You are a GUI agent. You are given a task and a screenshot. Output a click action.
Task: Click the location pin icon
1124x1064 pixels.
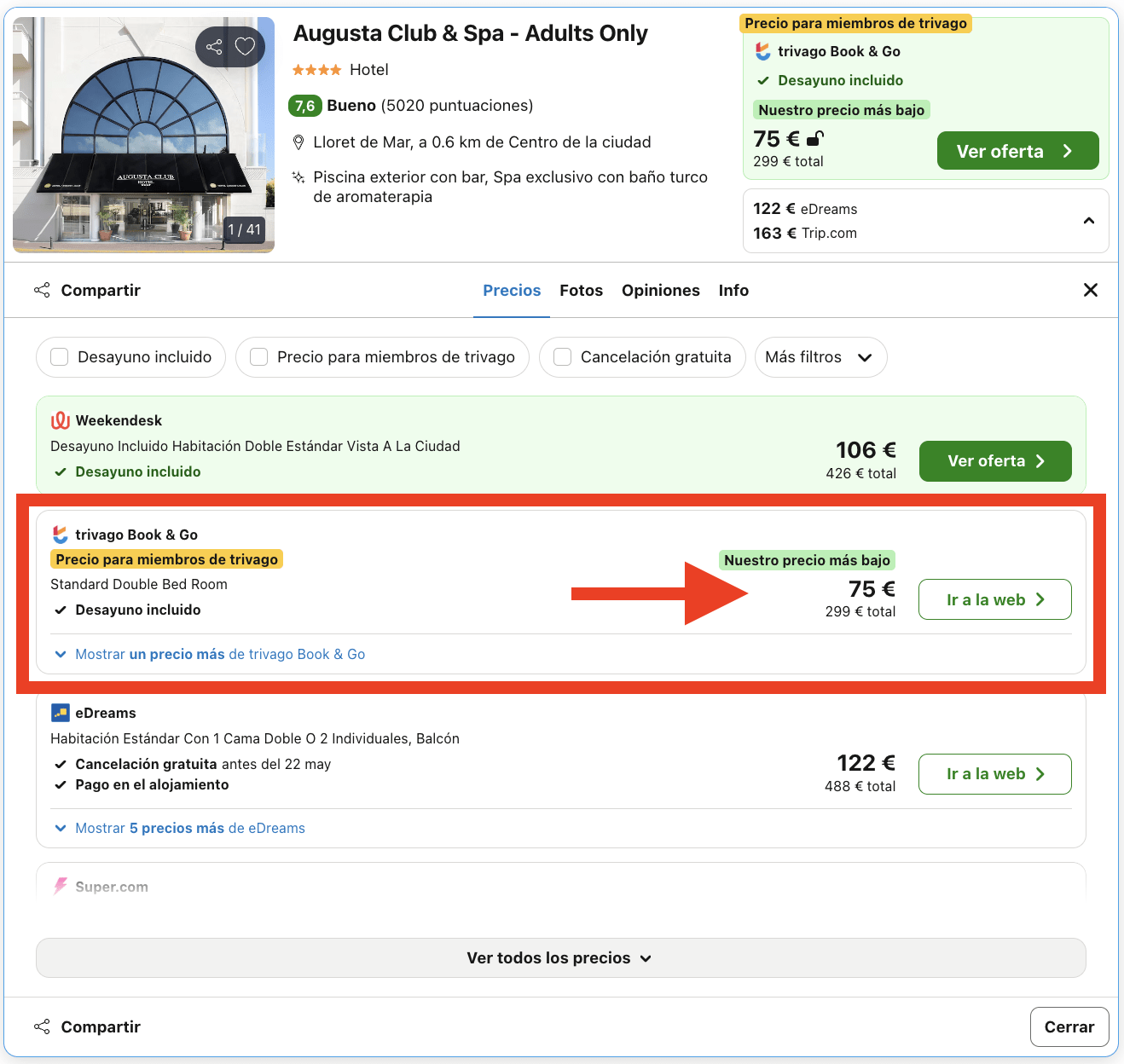(x=298, y=142)
